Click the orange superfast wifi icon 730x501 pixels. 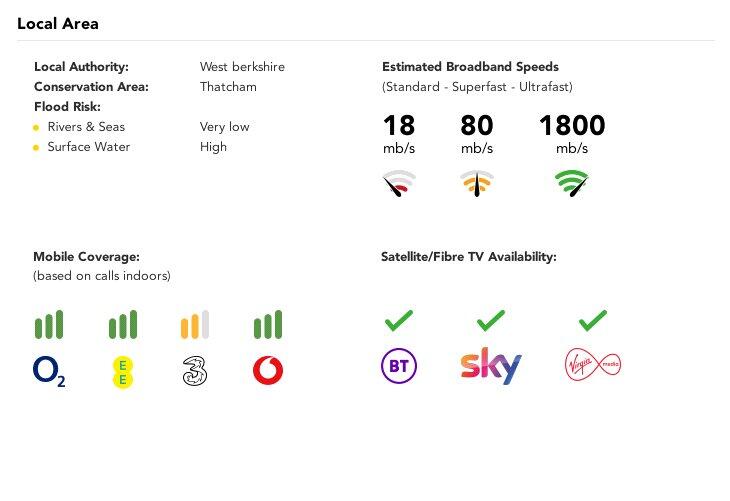(x=477, y=183)
